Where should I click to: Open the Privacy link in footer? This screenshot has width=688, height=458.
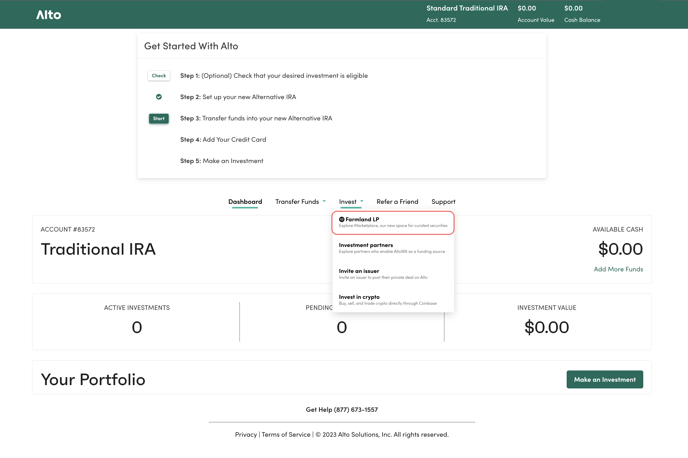click(x=246, y=434)
